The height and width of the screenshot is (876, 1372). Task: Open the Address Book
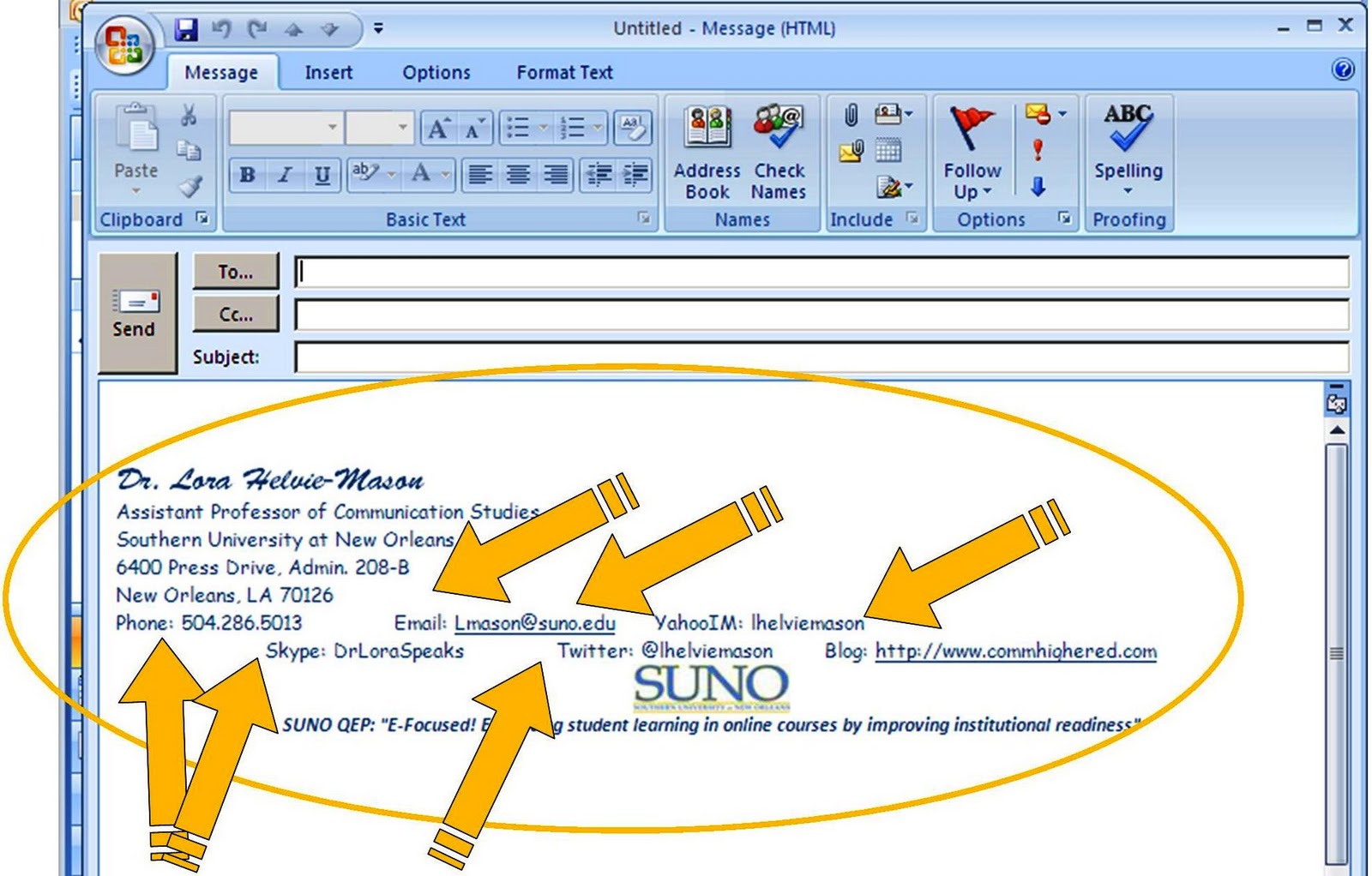point(707,153)
